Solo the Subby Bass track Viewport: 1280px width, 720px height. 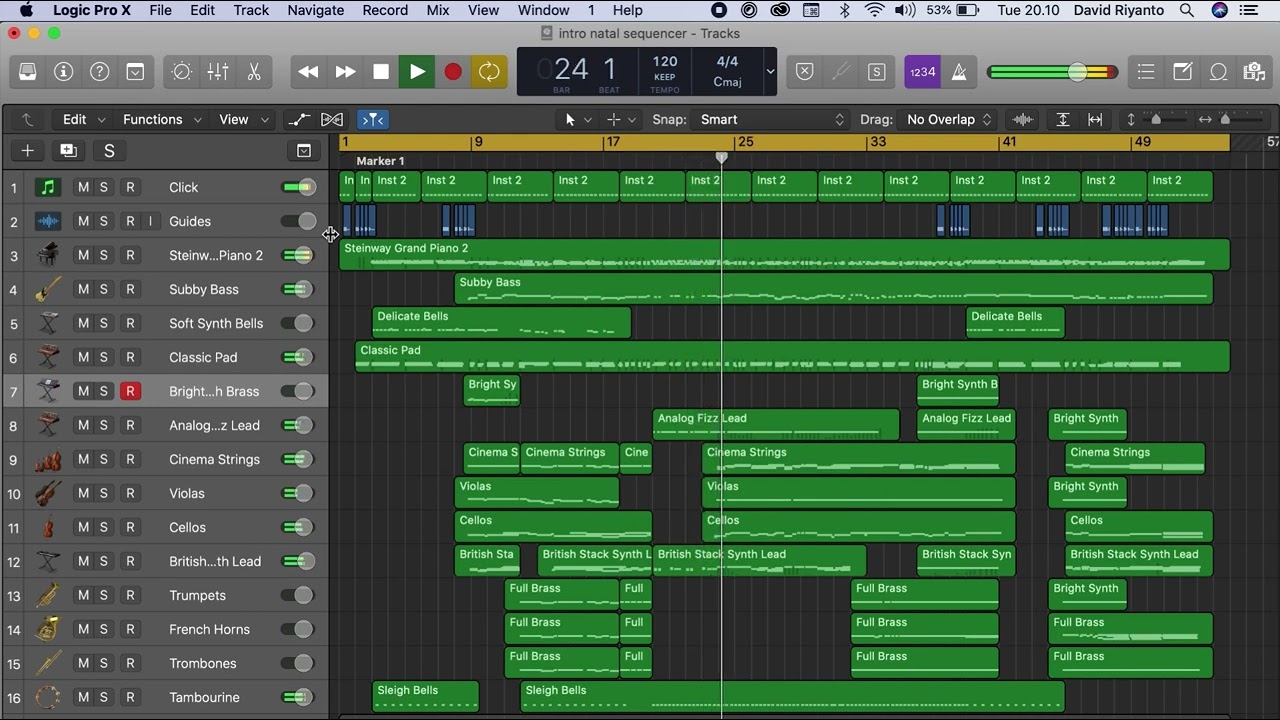tap(103, 289)
